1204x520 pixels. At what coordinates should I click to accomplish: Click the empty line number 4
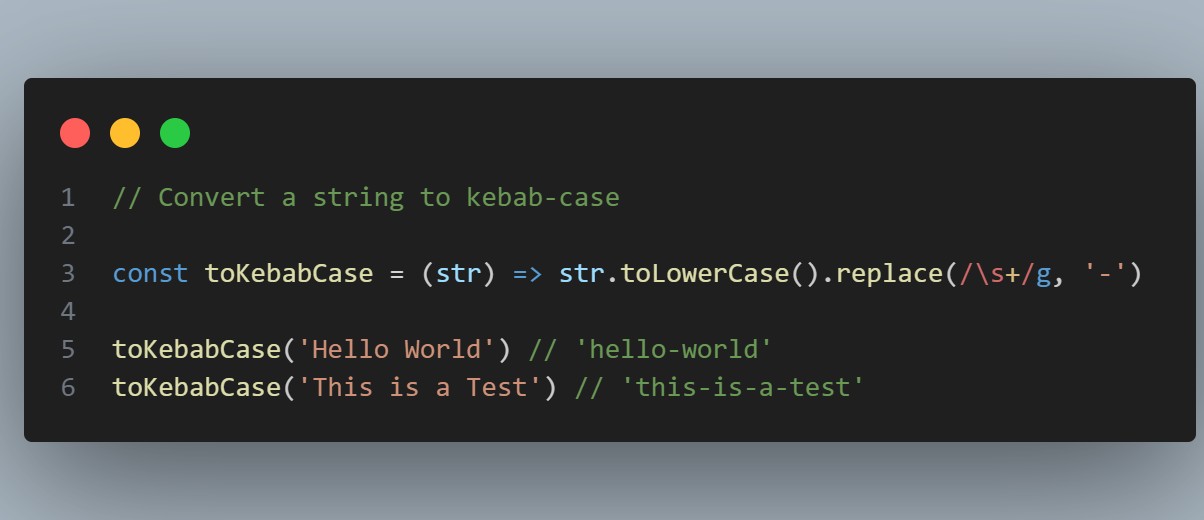click(x=68, y=312)
